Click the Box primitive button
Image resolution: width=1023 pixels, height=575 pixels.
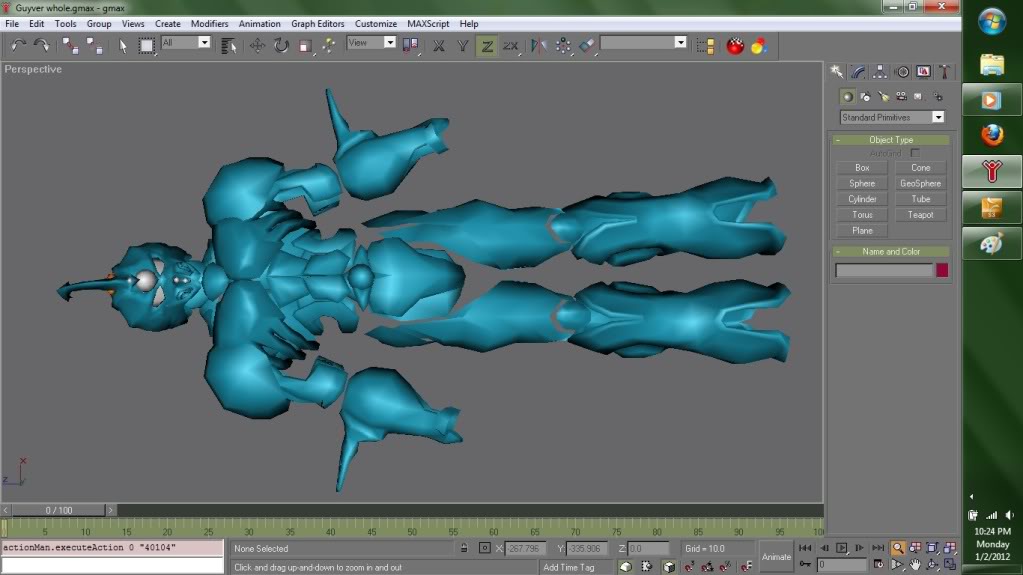862,168
